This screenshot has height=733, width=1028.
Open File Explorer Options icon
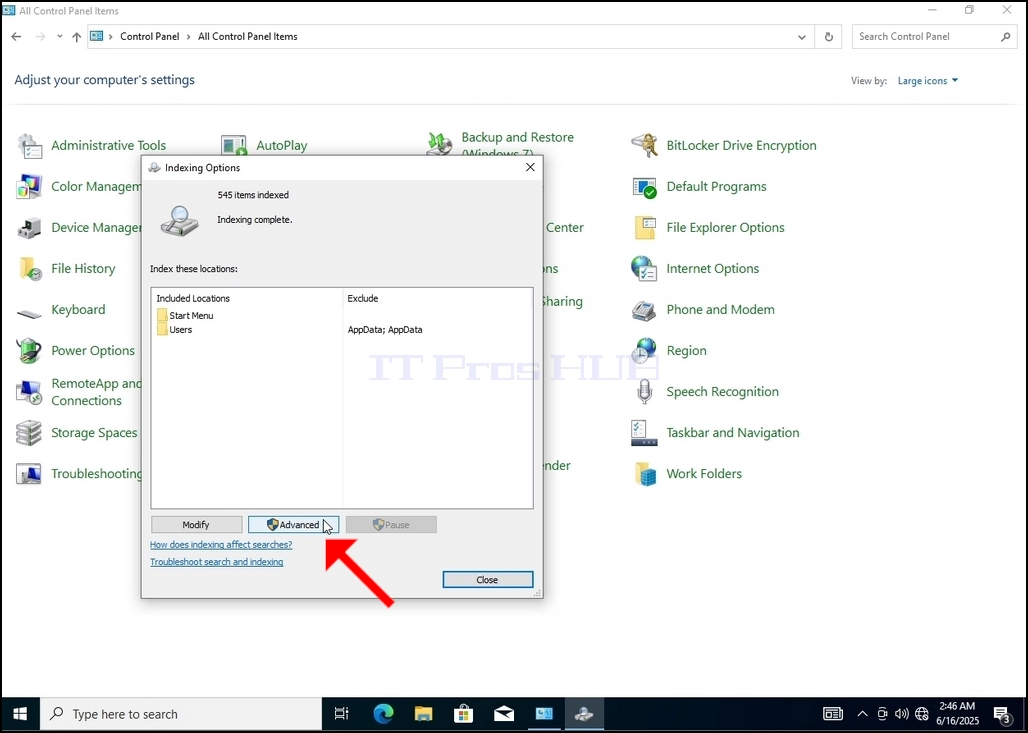(x=644, y=228)
